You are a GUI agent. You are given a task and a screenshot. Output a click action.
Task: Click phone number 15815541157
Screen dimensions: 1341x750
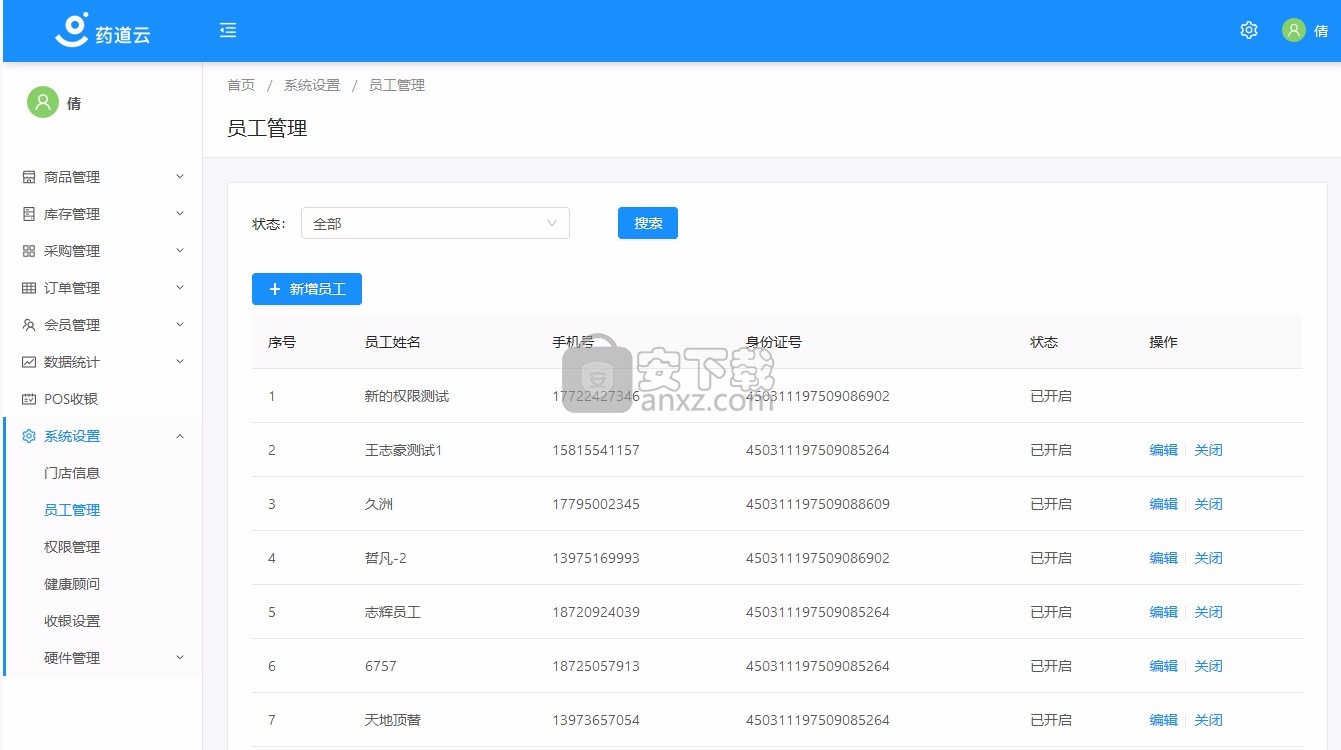click(596, 450)
